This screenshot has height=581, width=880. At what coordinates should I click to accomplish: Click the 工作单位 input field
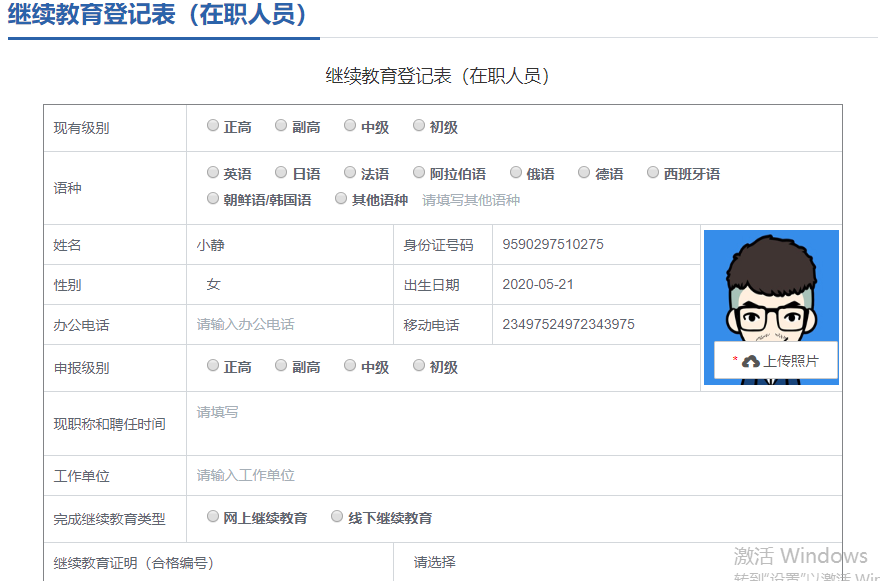510,475
